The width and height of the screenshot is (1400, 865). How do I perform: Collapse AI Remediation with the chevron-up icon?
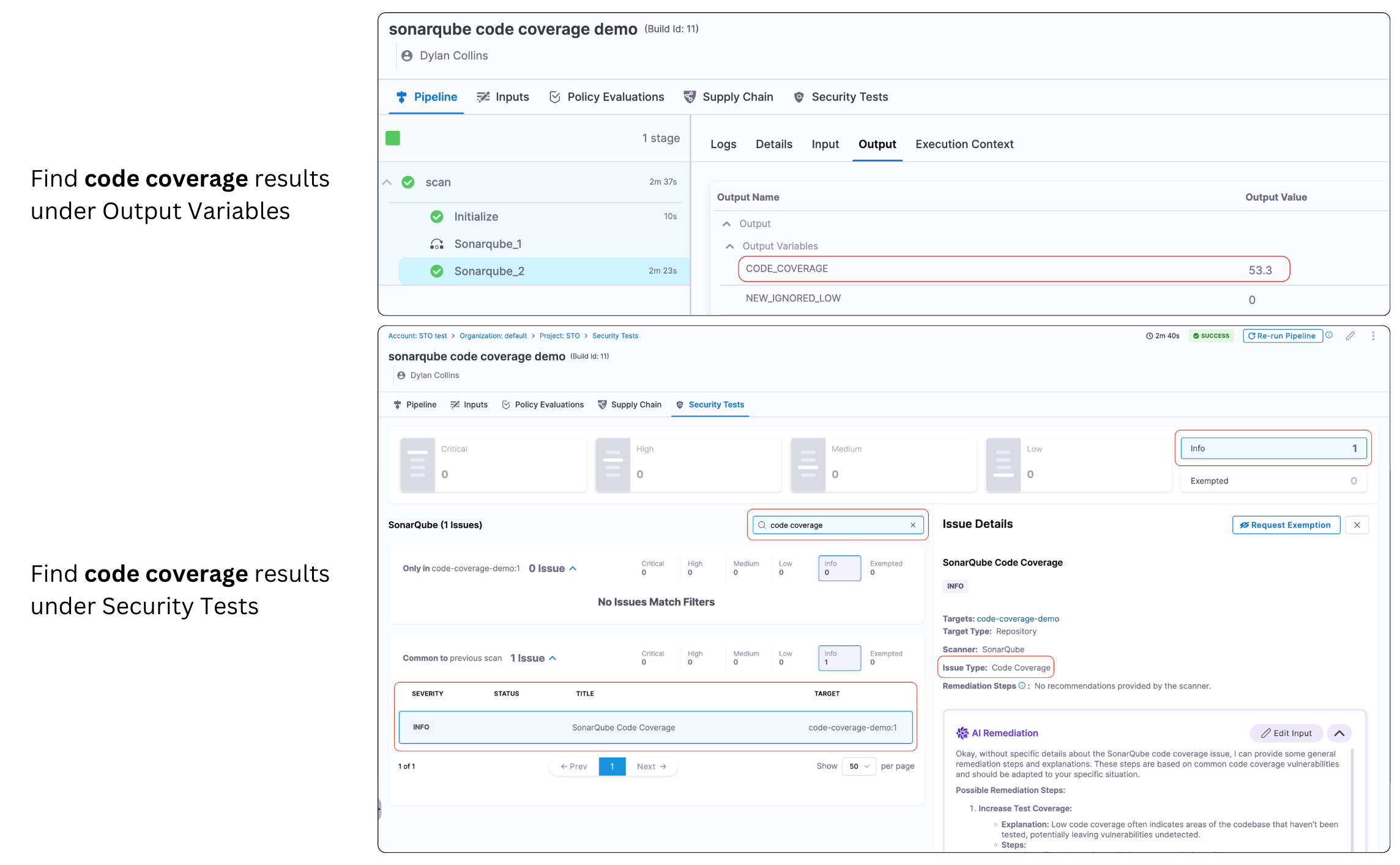pyautogui.click(x=1339, y=733)
